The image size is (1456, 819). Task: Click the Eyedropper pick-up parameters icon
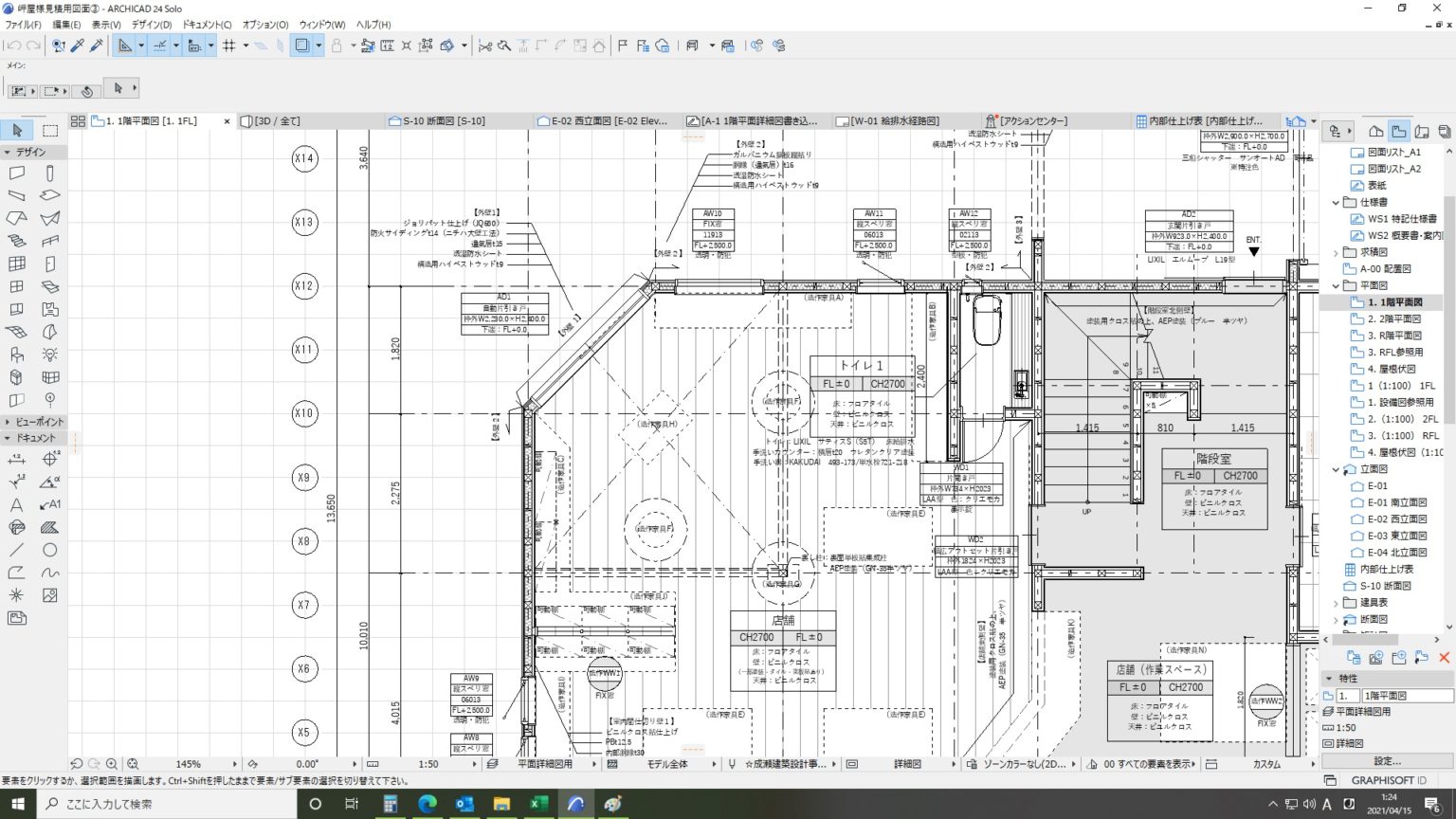click(78, 45)
